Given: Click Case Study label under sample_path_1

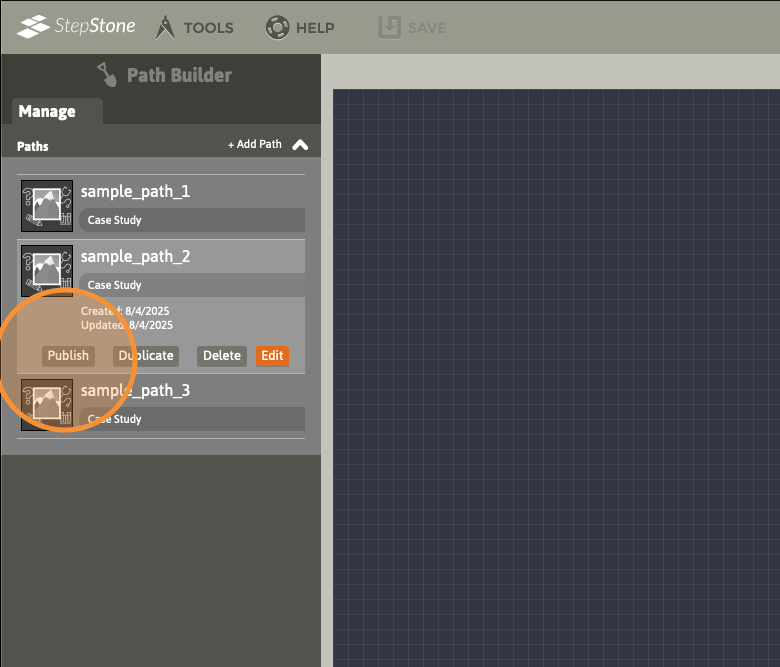Looking at the screenshot, I should 114,220.
